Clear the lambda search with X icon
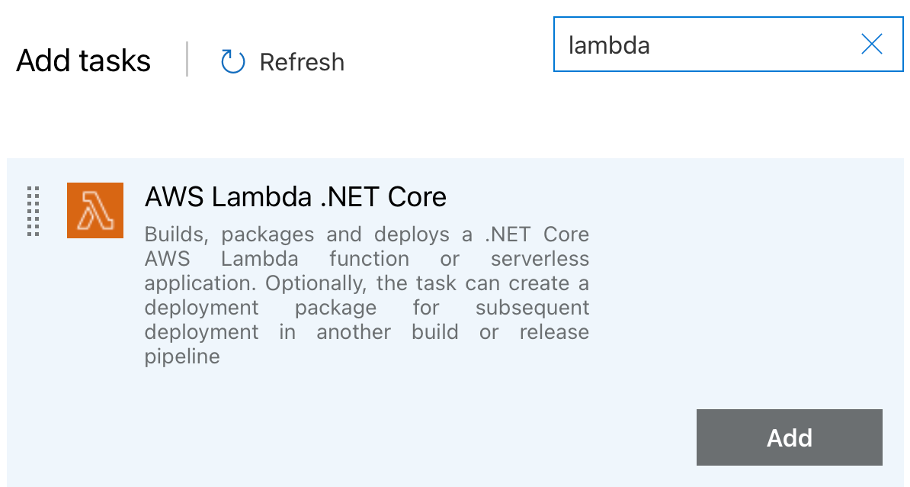Image resolution: width=910 pixels, height=487 pixels. (871, 44)
